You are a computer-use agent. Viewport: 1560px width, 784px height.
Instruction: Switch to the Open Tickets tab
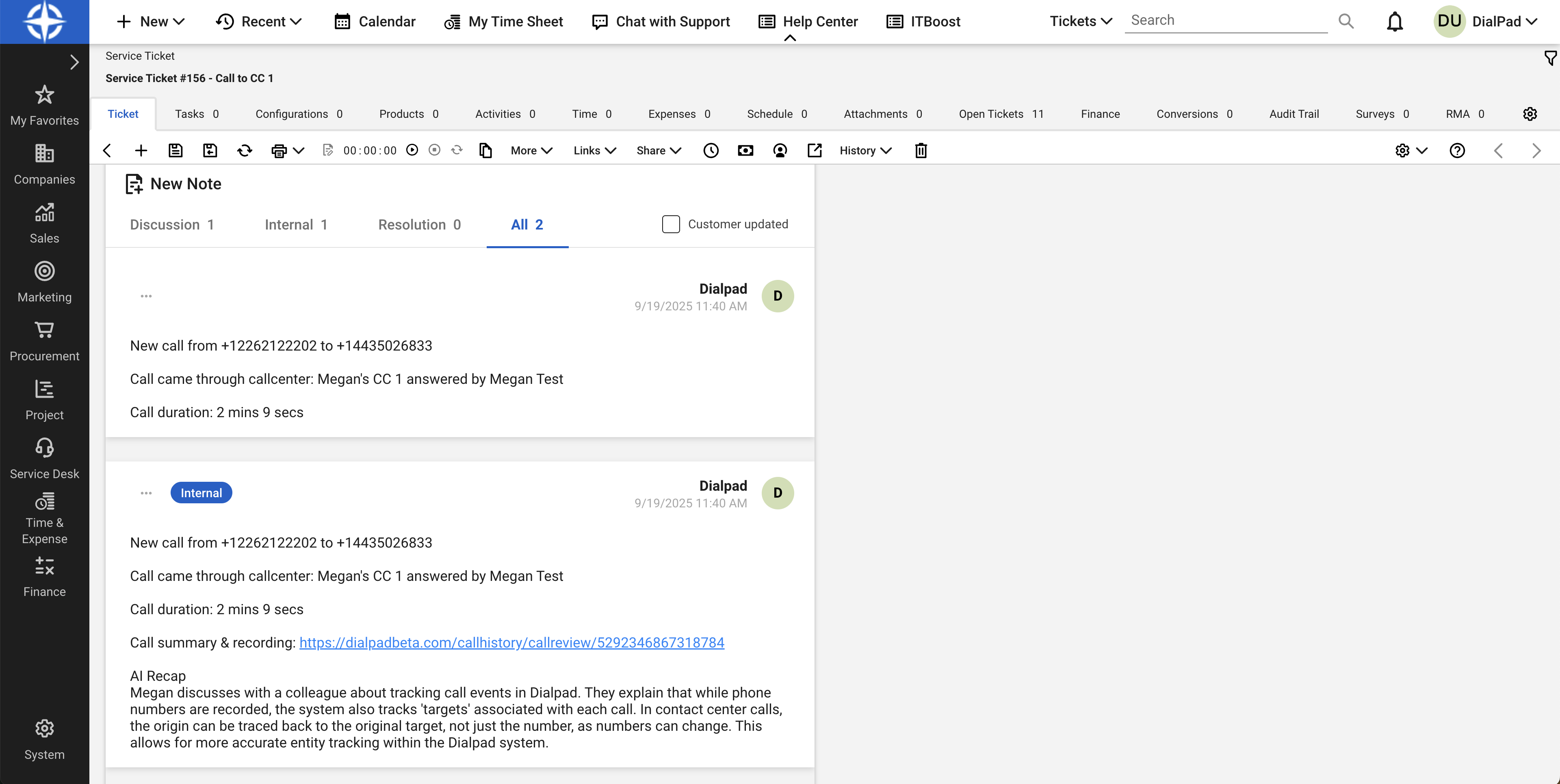1002,114
